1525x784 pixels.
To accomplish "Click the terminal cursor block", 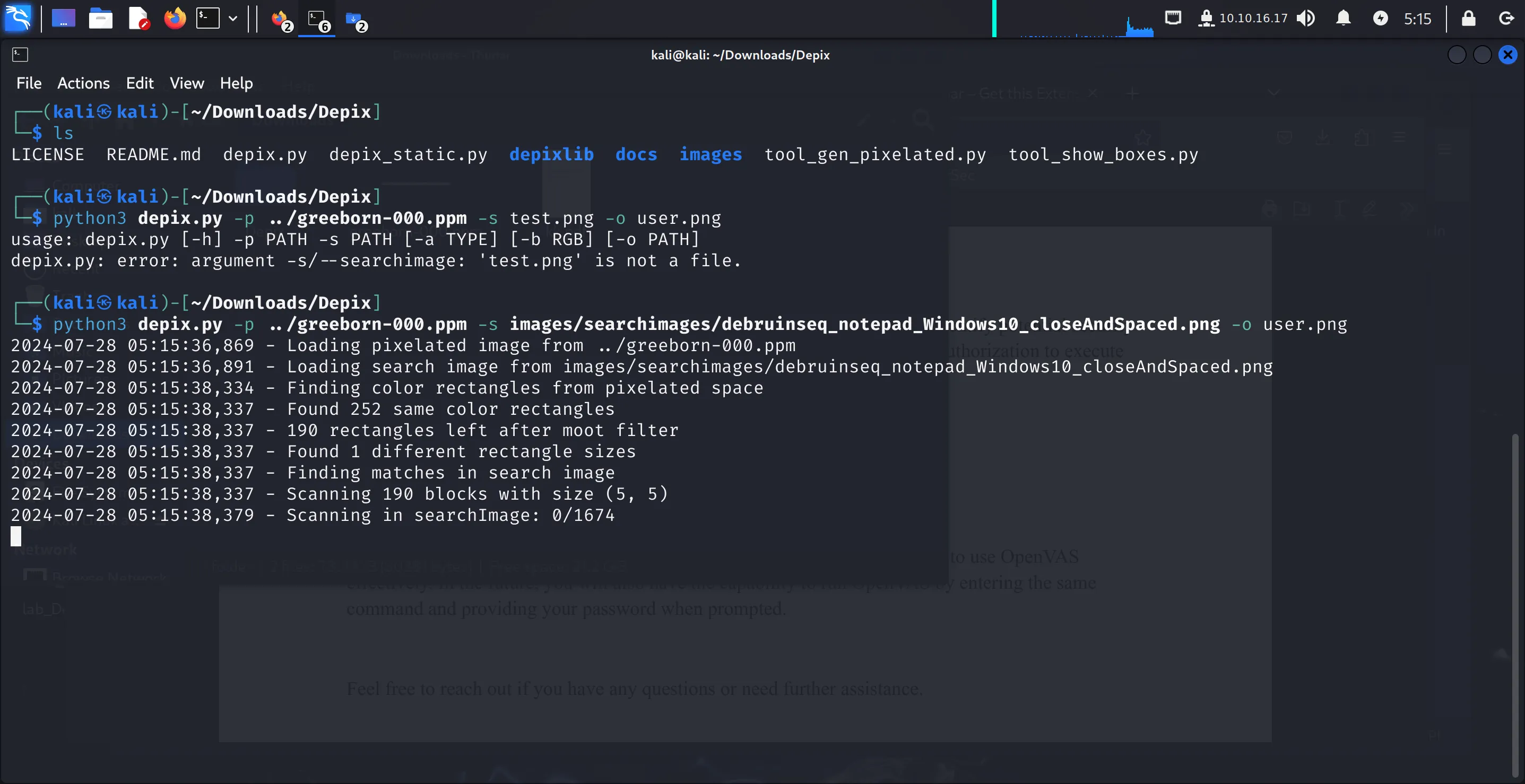I will (16, 536).
